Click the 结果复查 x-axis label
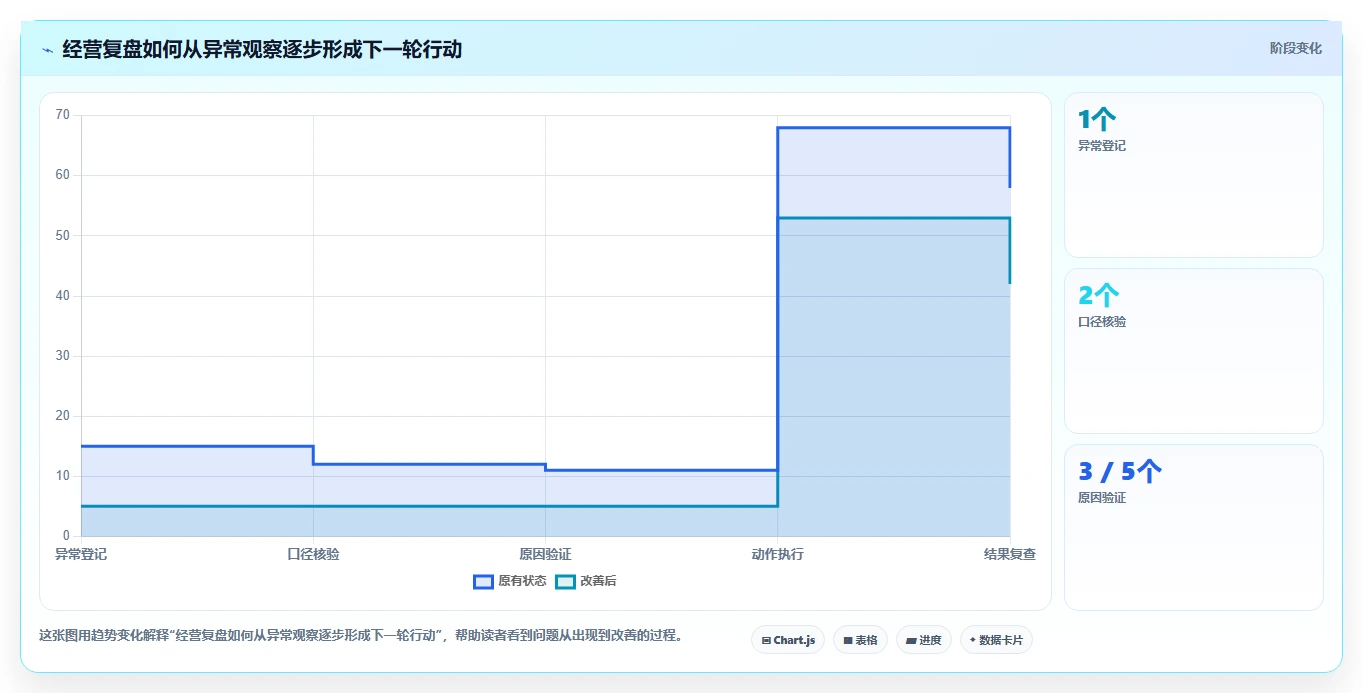Viewport: 1363px width, 693px height. coord(1010,554)
